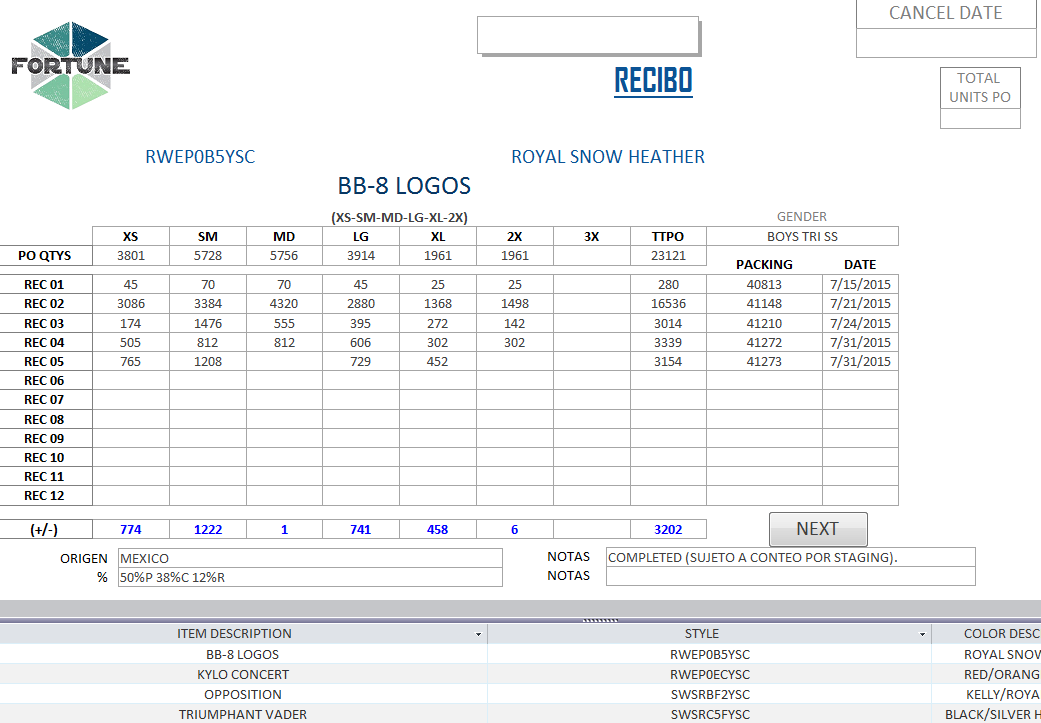
Task: Click the Fortune logo image
Action: point(70,65)
